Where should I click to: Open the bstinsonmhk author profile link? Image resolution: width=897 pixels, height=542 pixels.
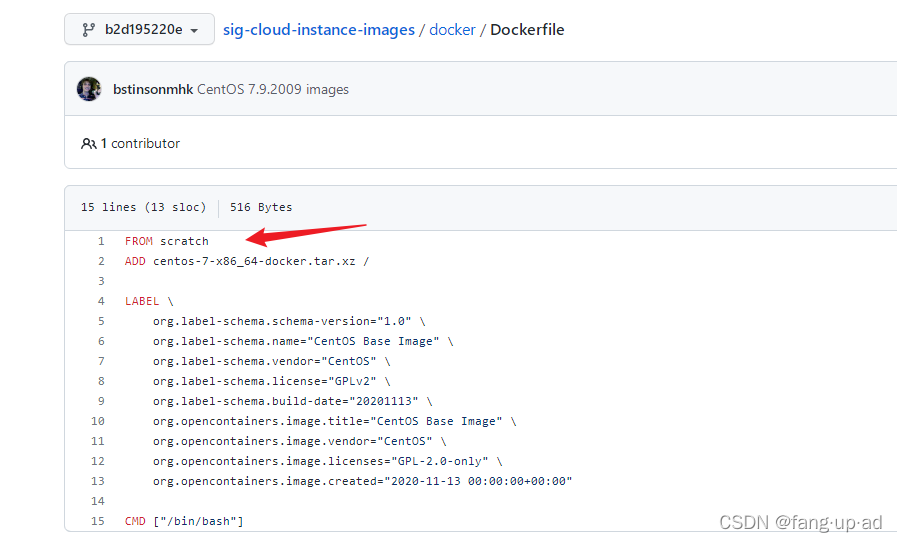(153, 89)
